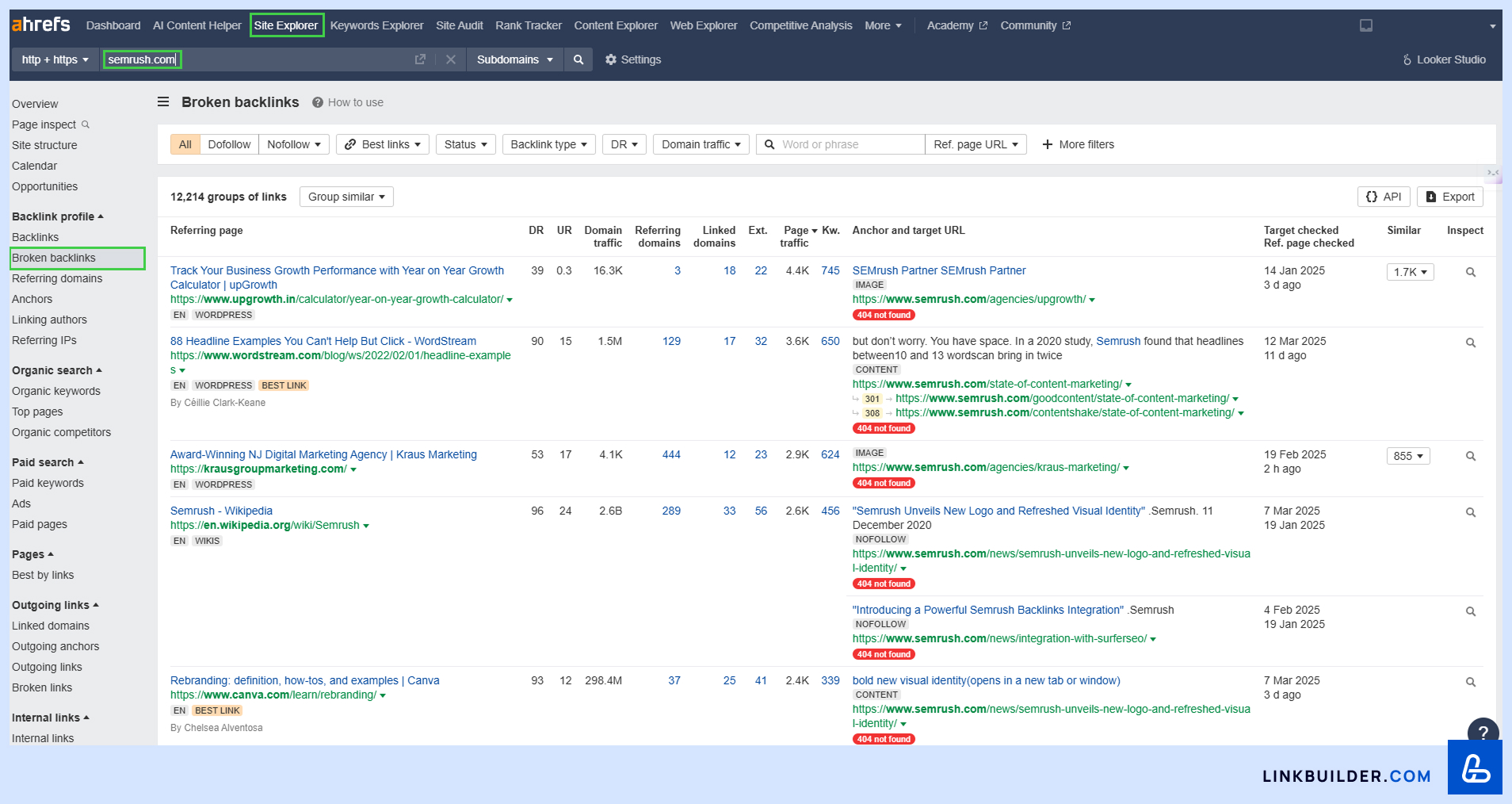1512x804 pixels.
Task: Open Settings gear in search bar
Action: [633, 59]
